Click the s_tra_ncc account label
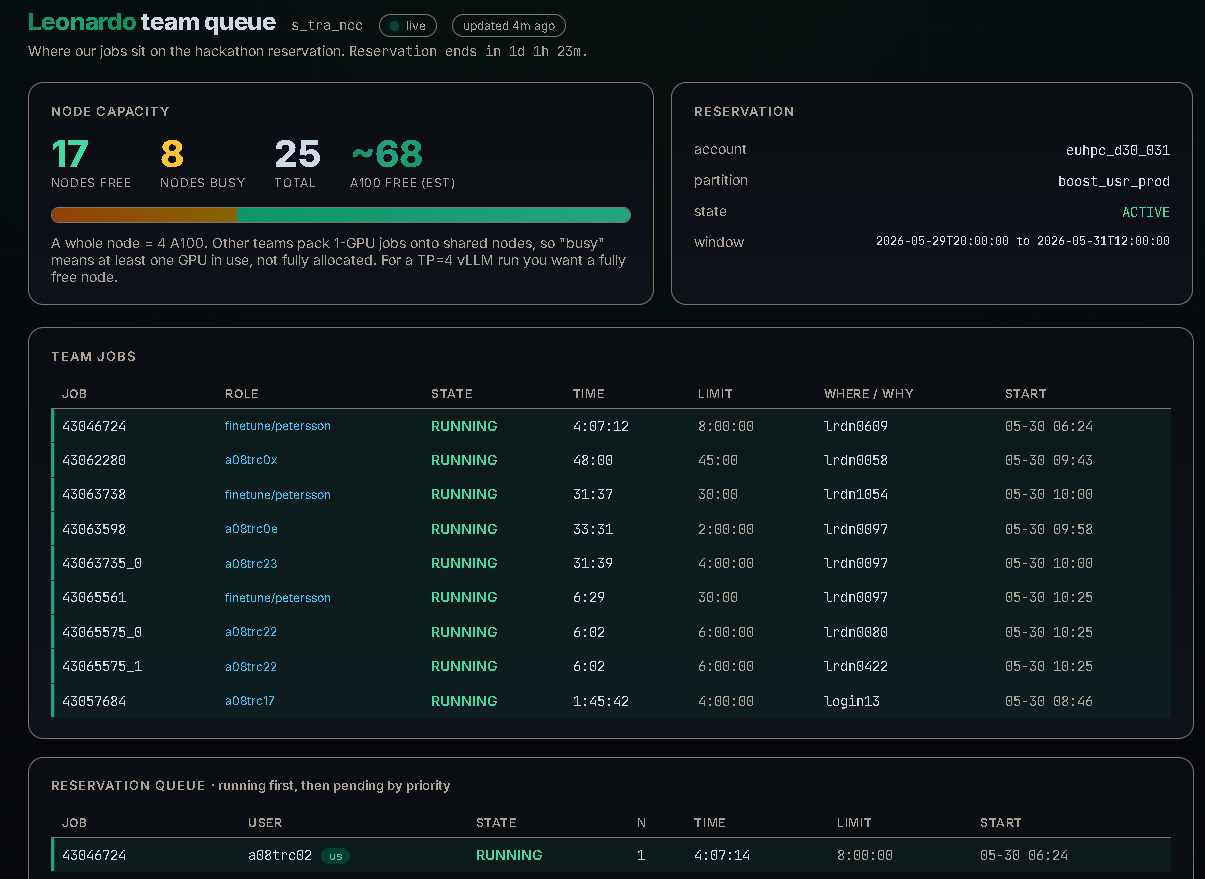The image size is (1205, 879). point(327,26)
